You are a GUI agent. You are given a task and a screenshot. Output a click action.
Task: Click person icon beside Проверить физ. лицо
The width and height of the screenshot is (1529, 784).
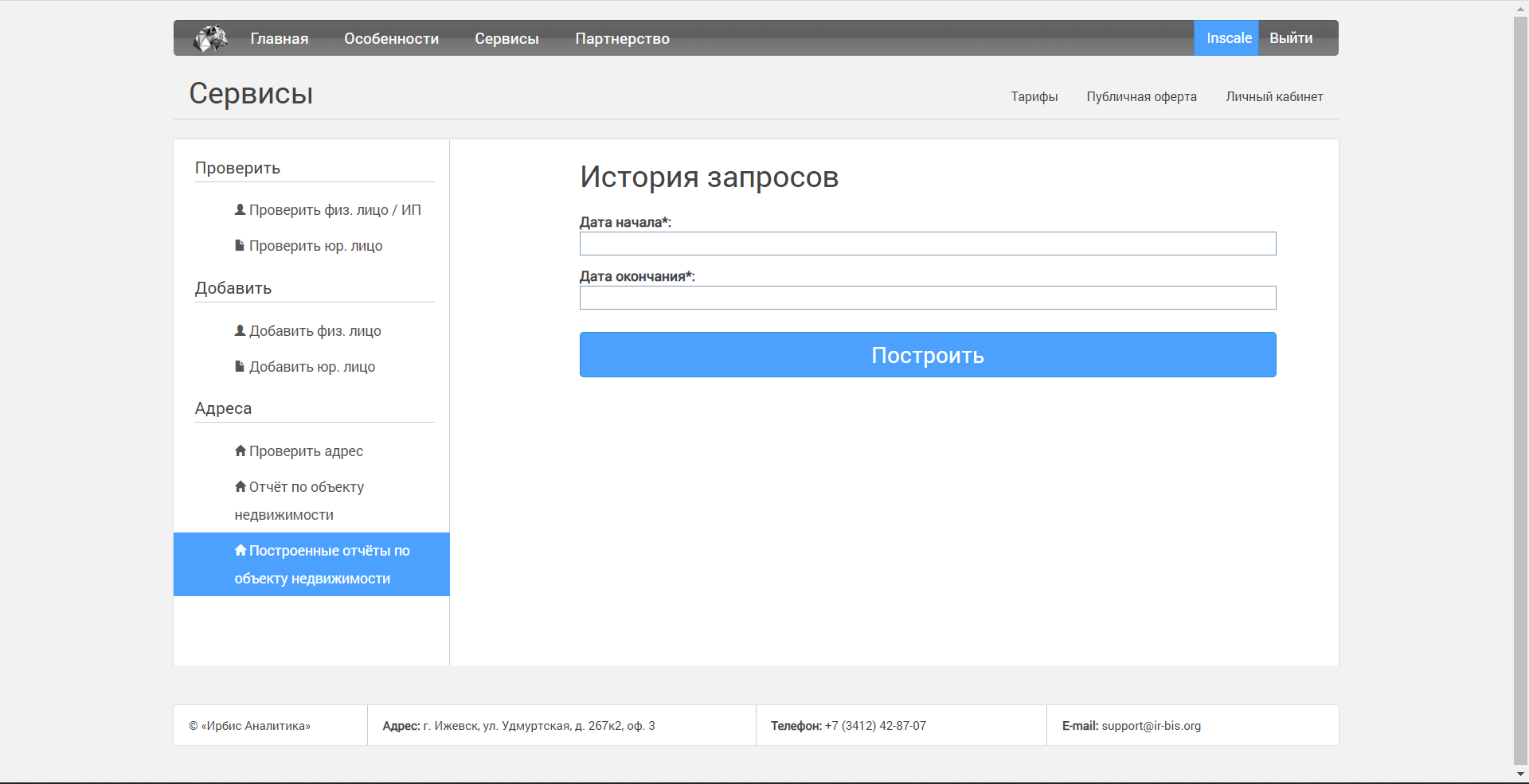coord(240,209)
